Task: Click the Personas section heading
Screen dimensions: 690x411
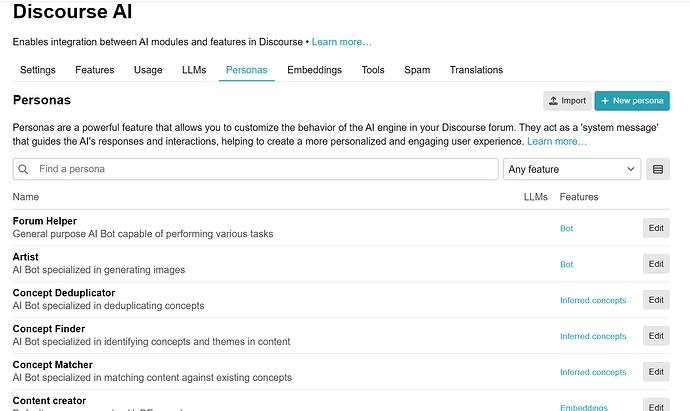Action: click(x=42, y=100)
